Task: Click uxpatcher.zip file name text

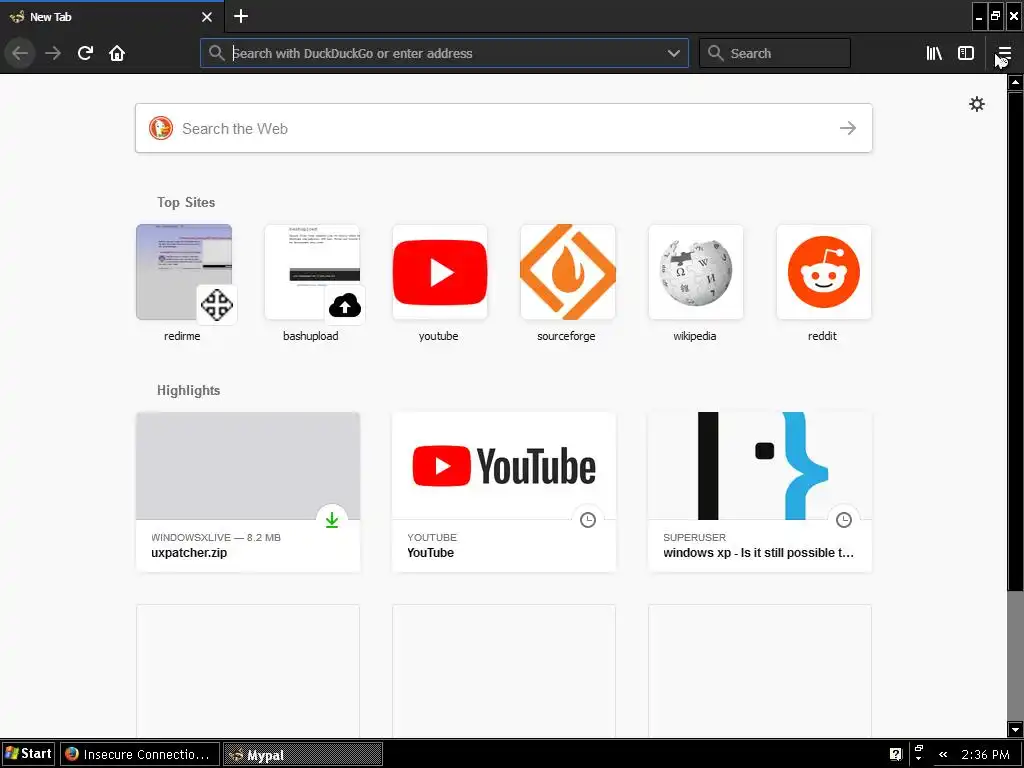Action: pos(189,552)
